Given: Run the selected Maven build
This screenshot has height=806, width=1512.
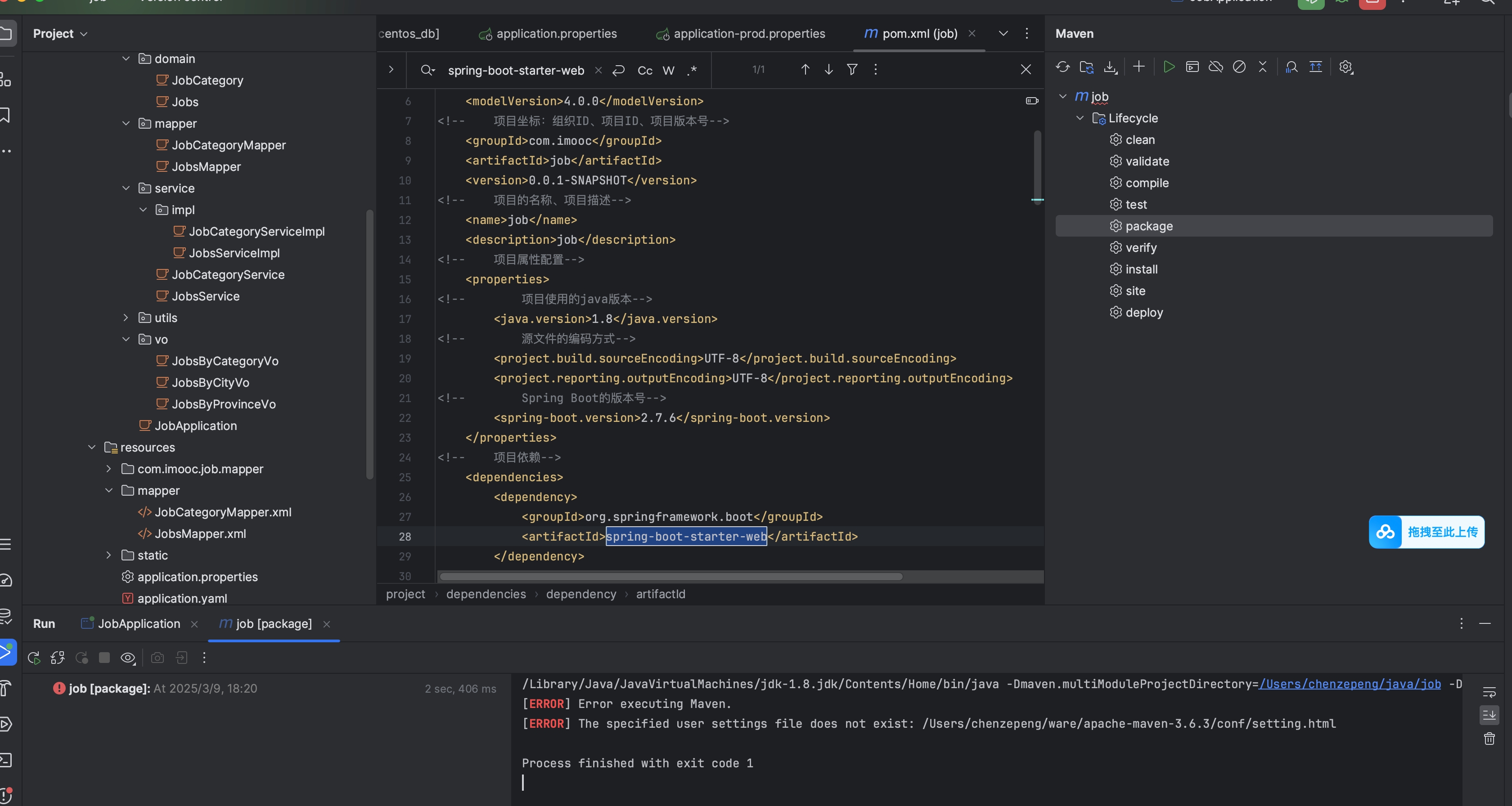Looking at the screenshot, I should pos(1169,67).
